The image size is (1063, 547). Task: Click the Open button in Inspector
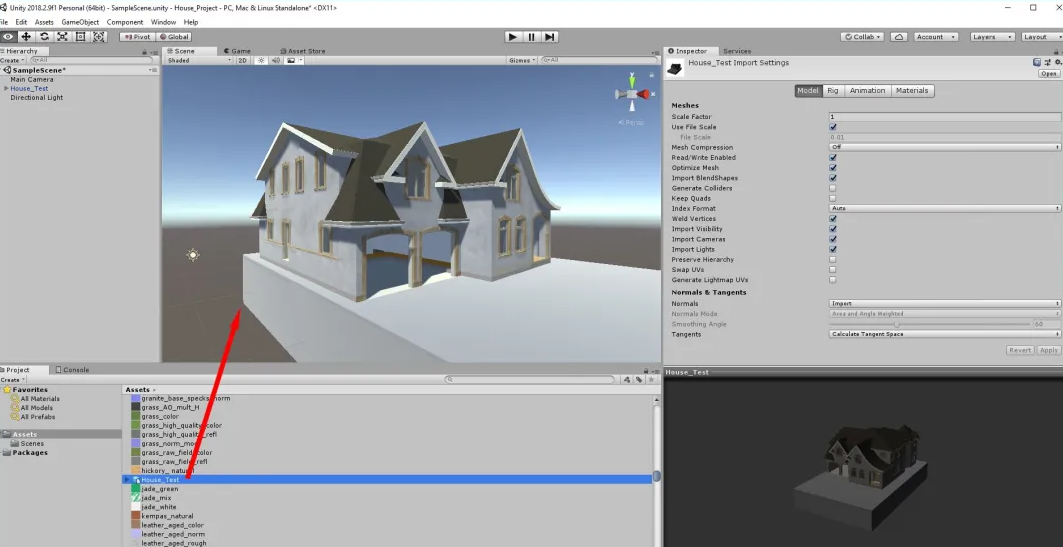click(1049, 73)
